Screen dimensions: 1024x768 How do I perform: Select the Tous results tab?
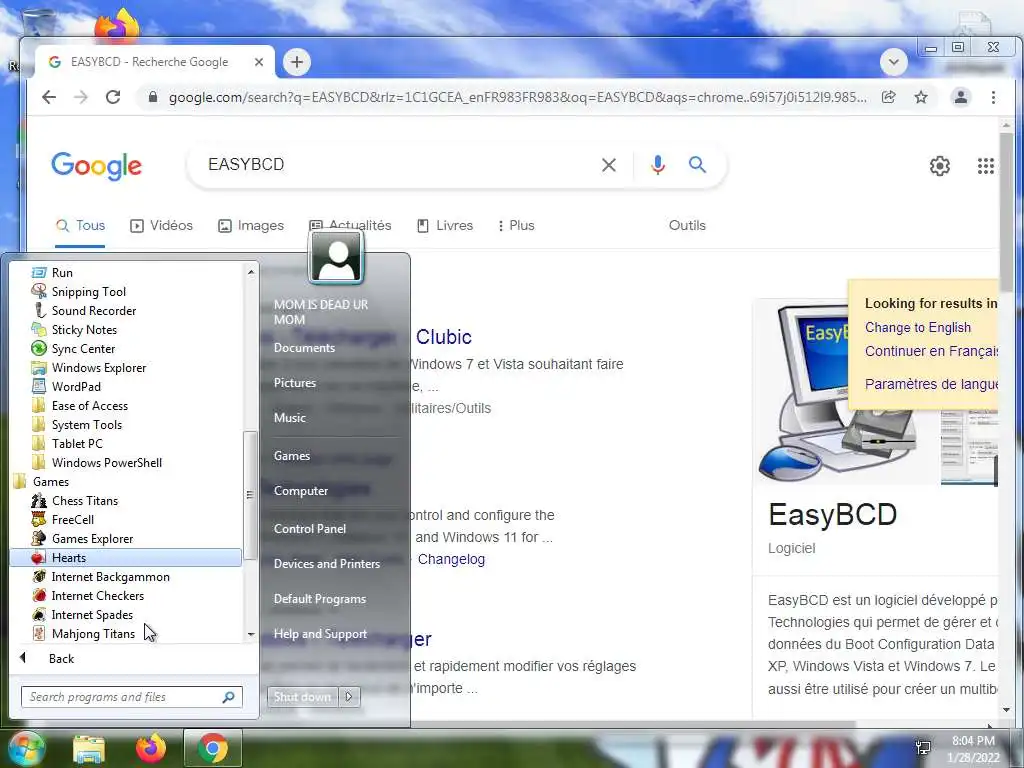(x=80, y=225)
